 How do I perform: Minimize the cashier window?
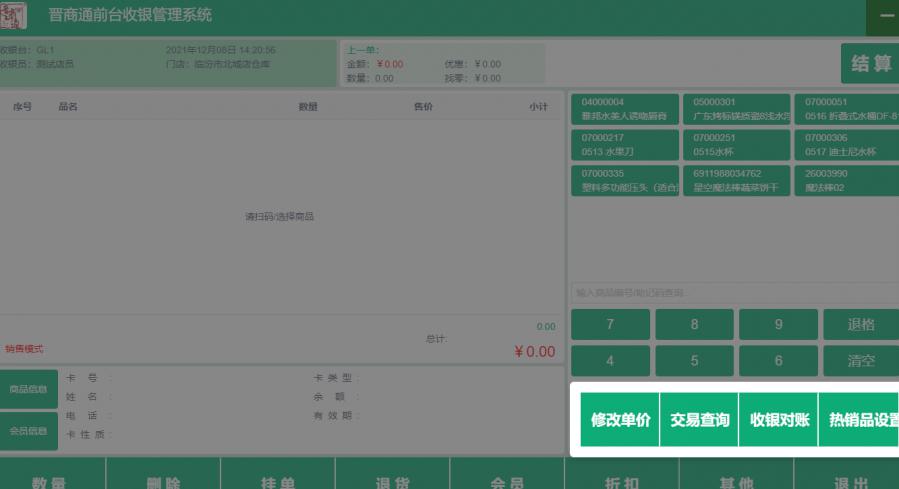click(x=886, y=17)
